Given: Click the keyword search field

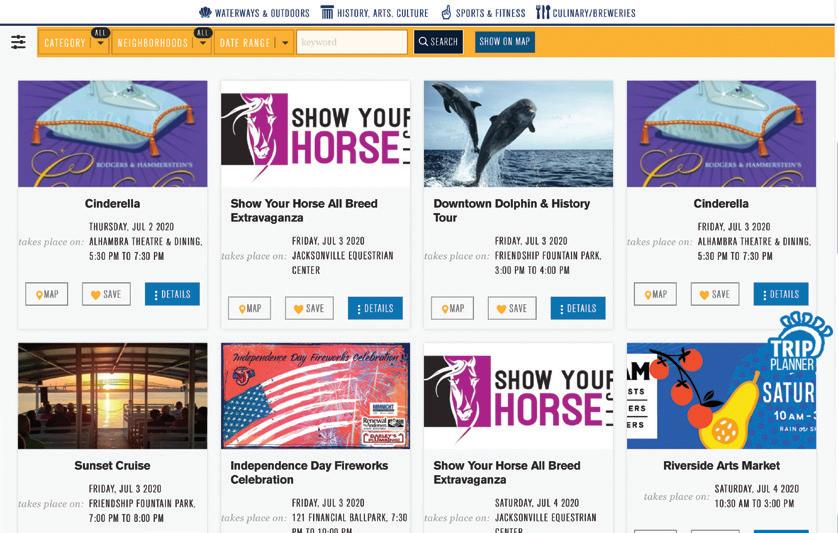Looking at the screenshot, I should coord(352,42).
